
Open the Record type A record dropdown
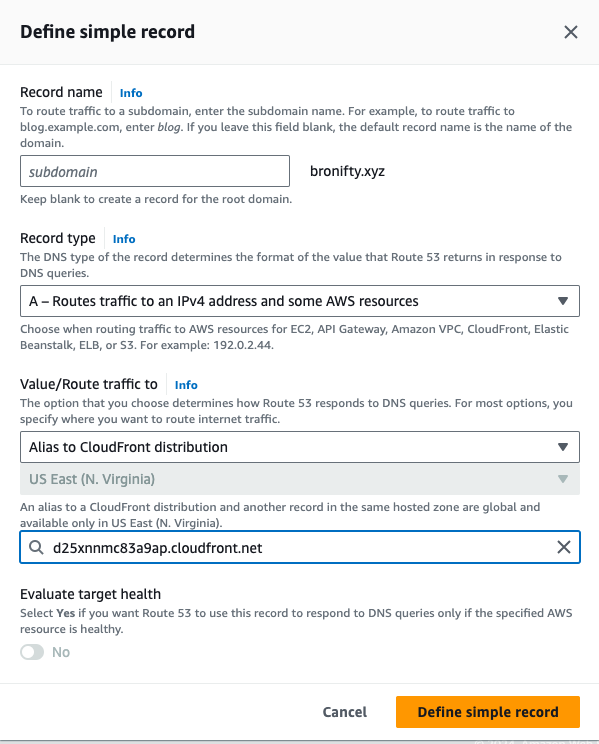click(x=300, y=301)
